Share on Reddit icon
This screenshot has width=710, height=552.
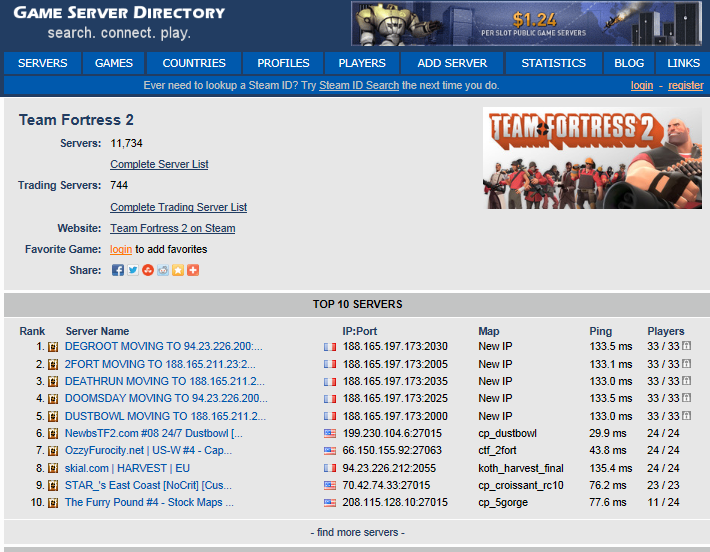pyautogui.click(x=163, y=270)
